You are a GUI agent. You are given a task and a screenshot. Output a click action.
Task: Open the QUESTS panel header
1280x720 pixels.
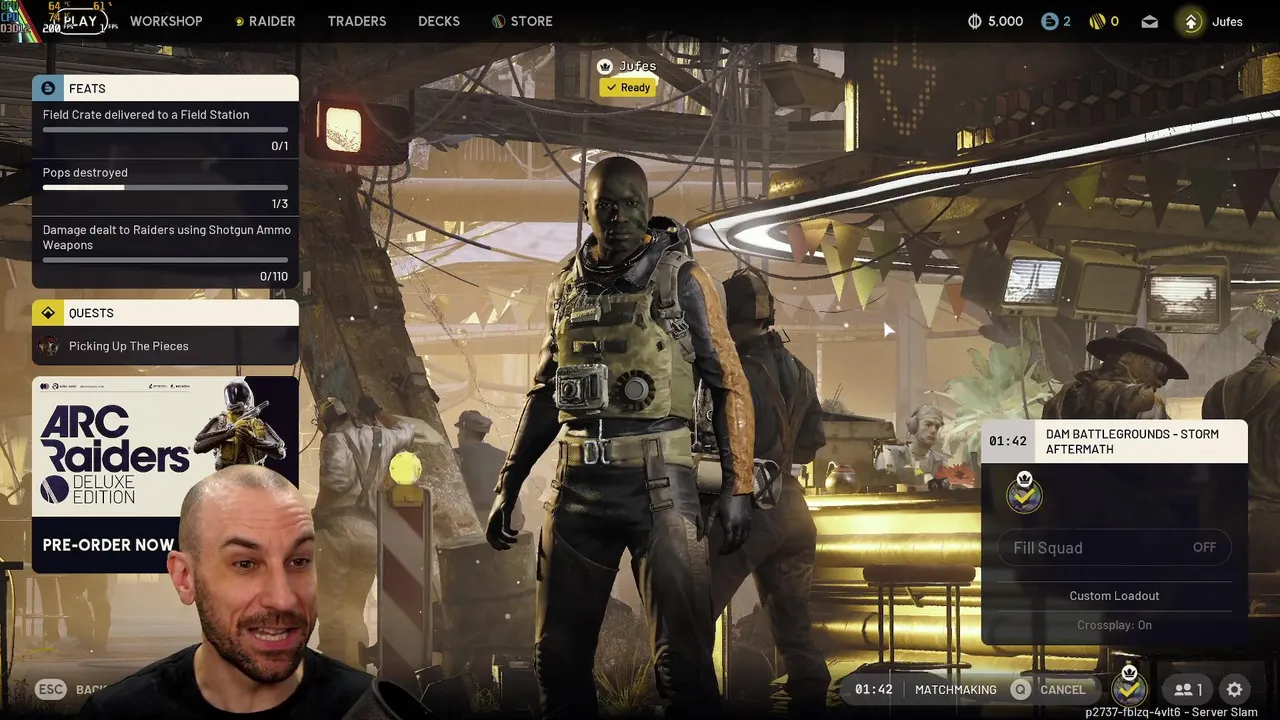165,313
